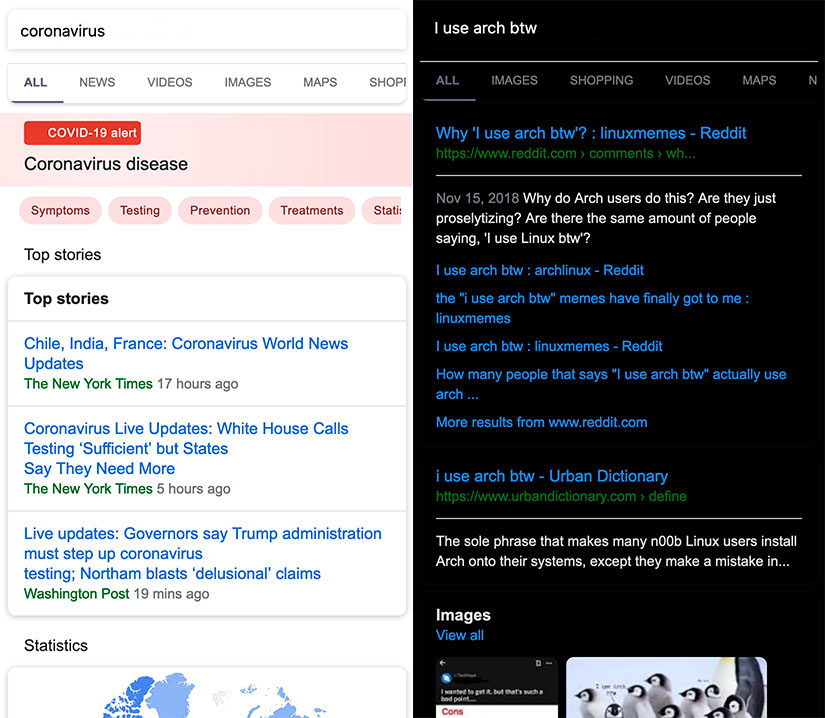825x718 pixels.
Task: Switch to the NEWS tab
Action: (97, 82)
